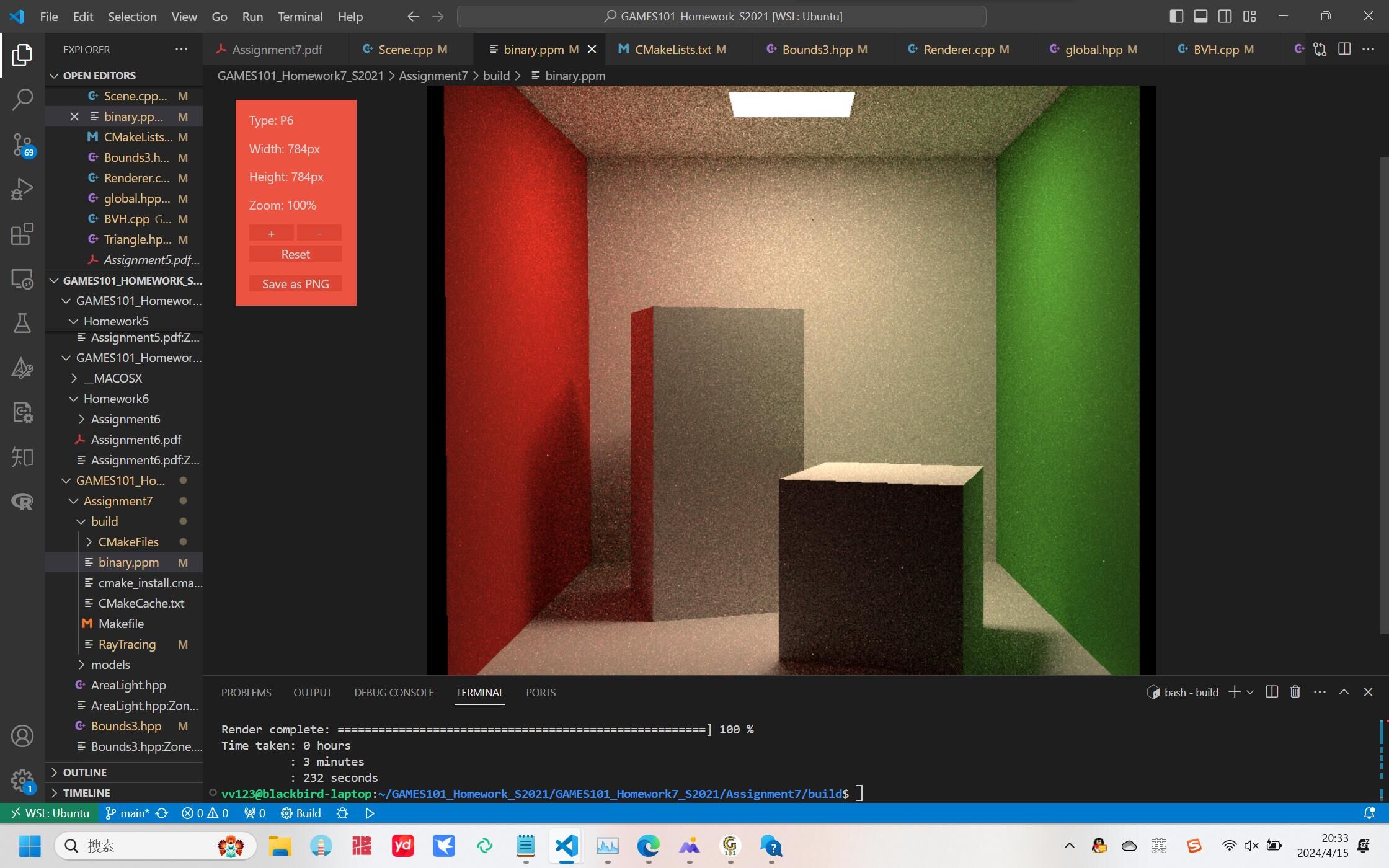Viewport: 1389px width, 868px height.
Task: Toggle the bottom panel visibility
Action: point(1200,17)
